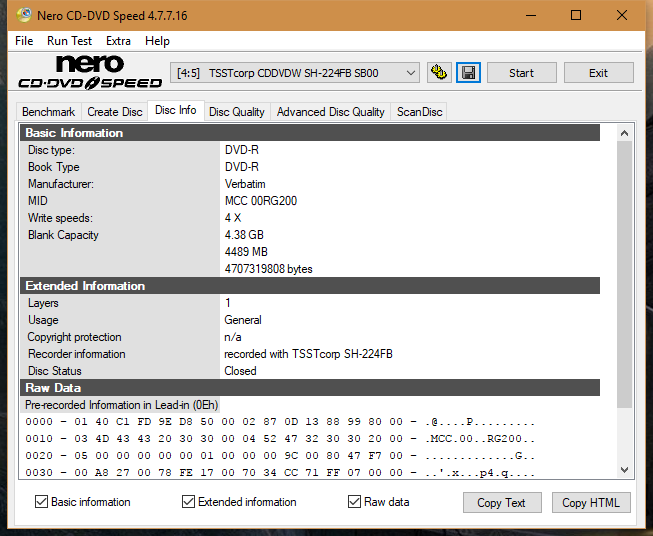
Task: Click the Disc type label
Action: [x=51, y=150]
